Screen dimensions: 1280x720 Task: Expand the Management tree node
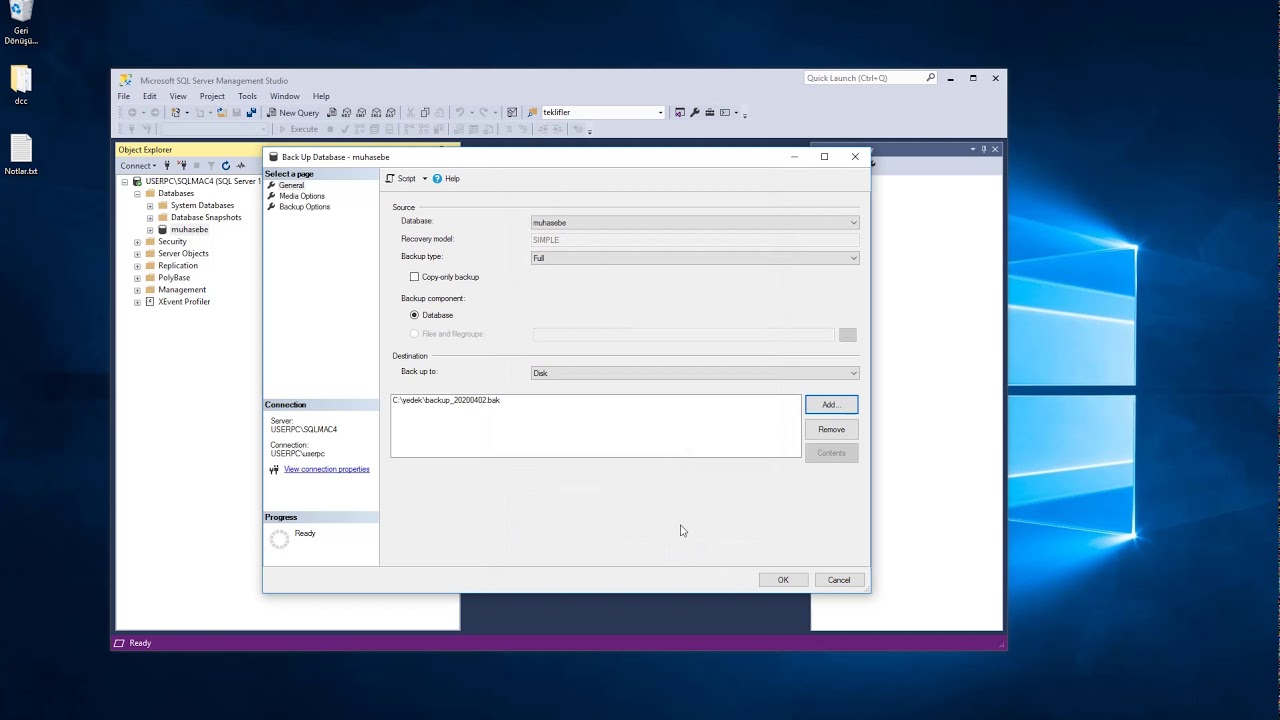pos(137,290)
